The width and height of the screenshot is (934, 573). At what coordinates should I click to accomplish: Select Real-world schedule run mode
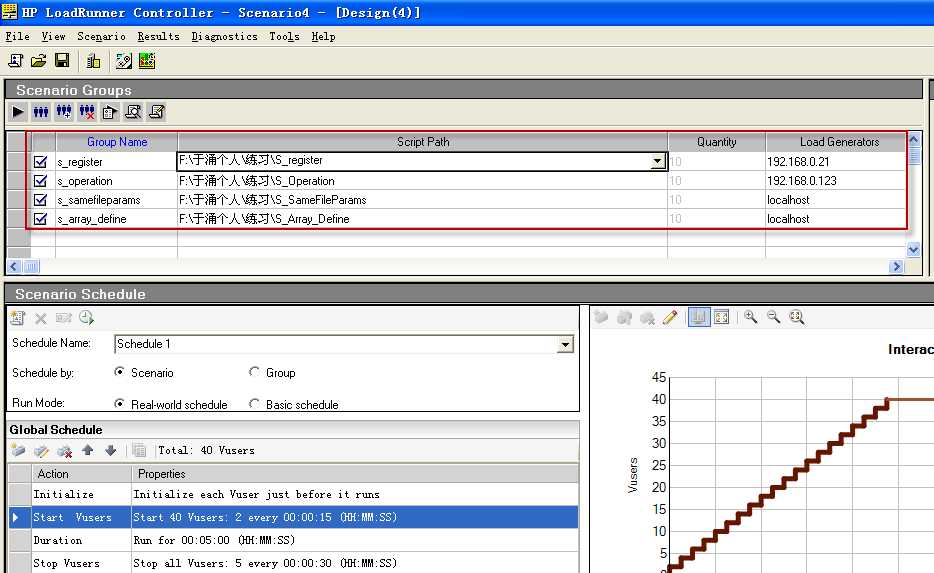tap(119, 403)
